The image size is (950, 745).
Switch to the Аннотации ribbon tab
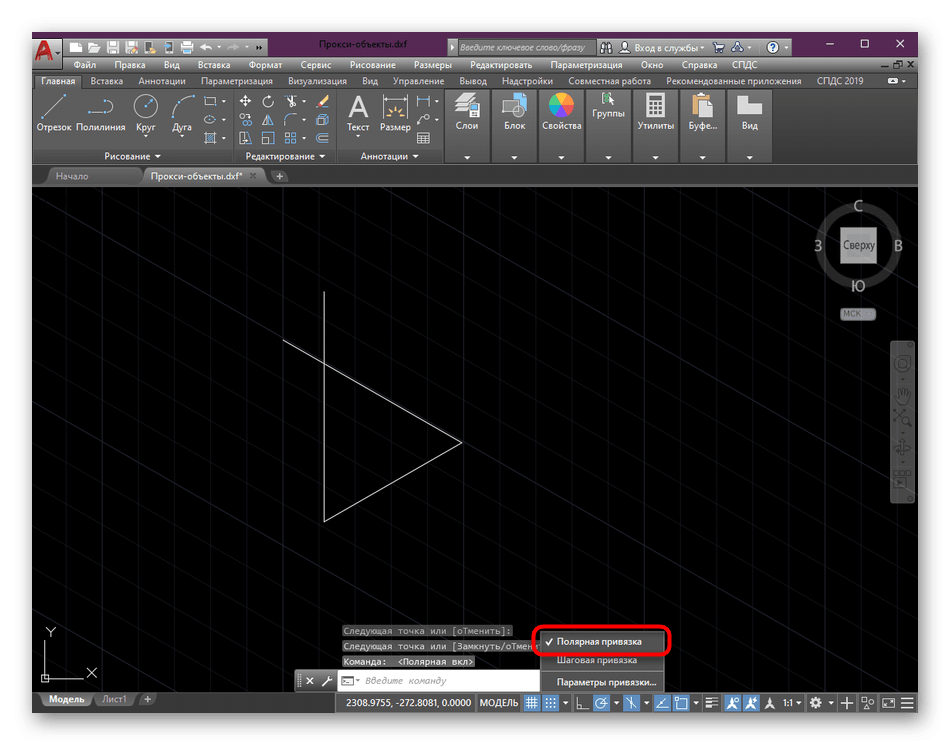[x=162, y=81]
